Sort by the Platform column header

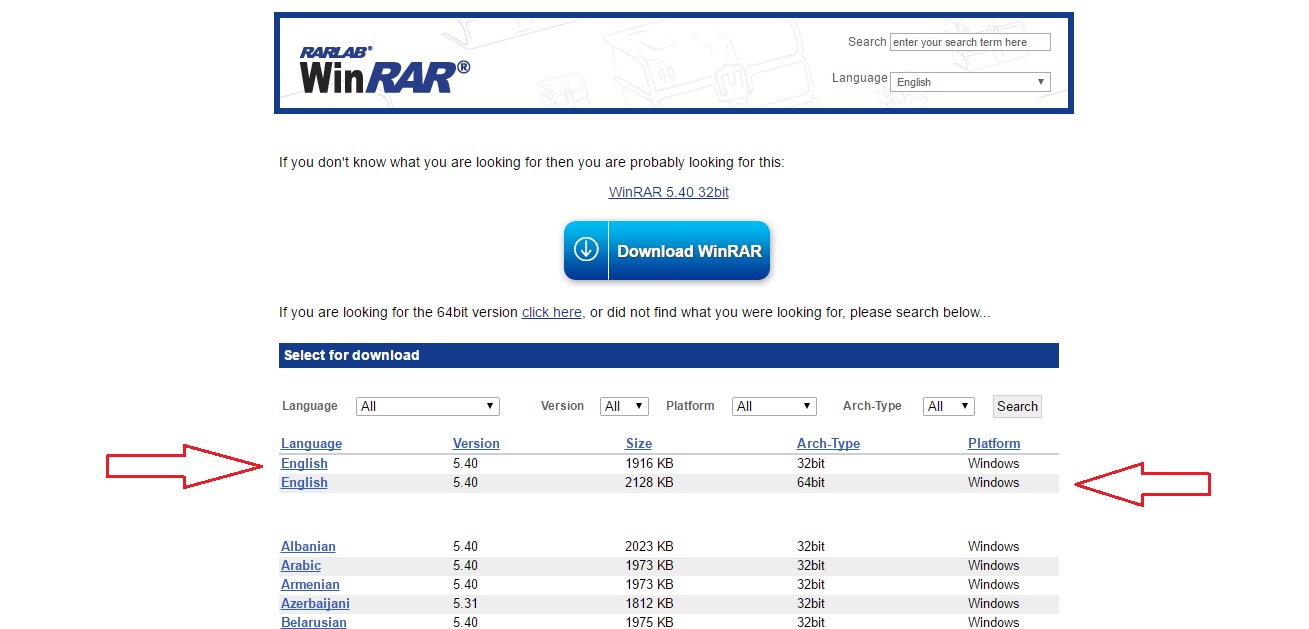coord(994,443)
